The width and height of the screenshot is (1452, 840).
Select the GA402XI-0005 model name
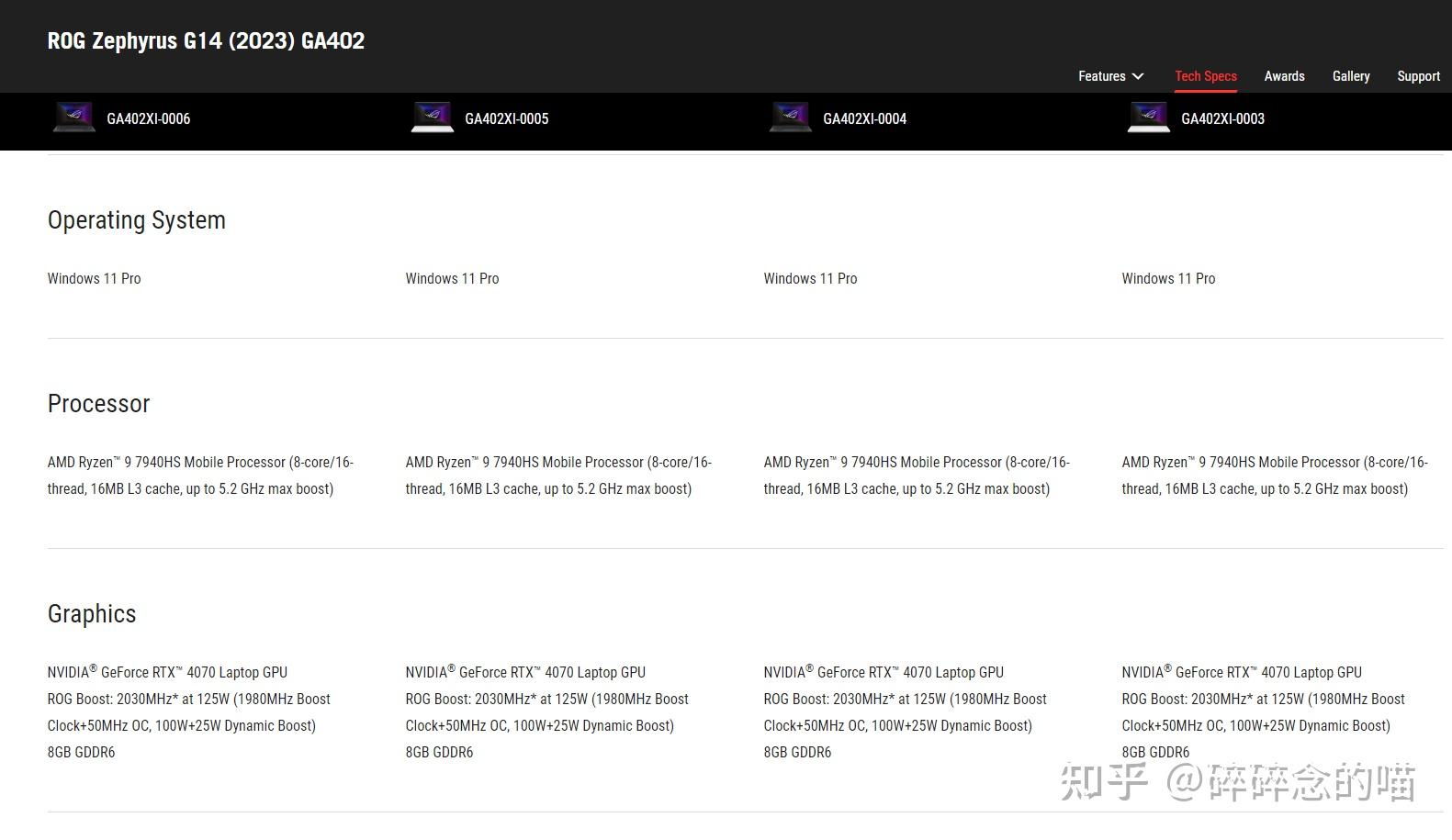coord(507,118)
